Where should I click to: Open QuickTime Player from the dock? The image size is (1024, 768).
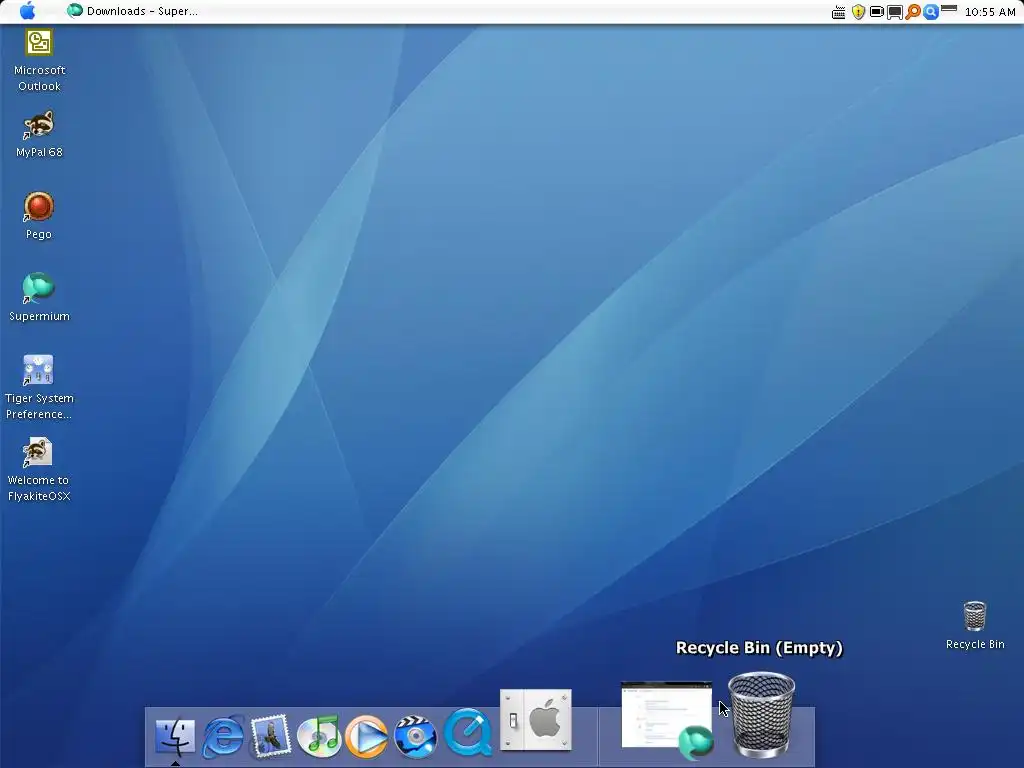point(468,732)
